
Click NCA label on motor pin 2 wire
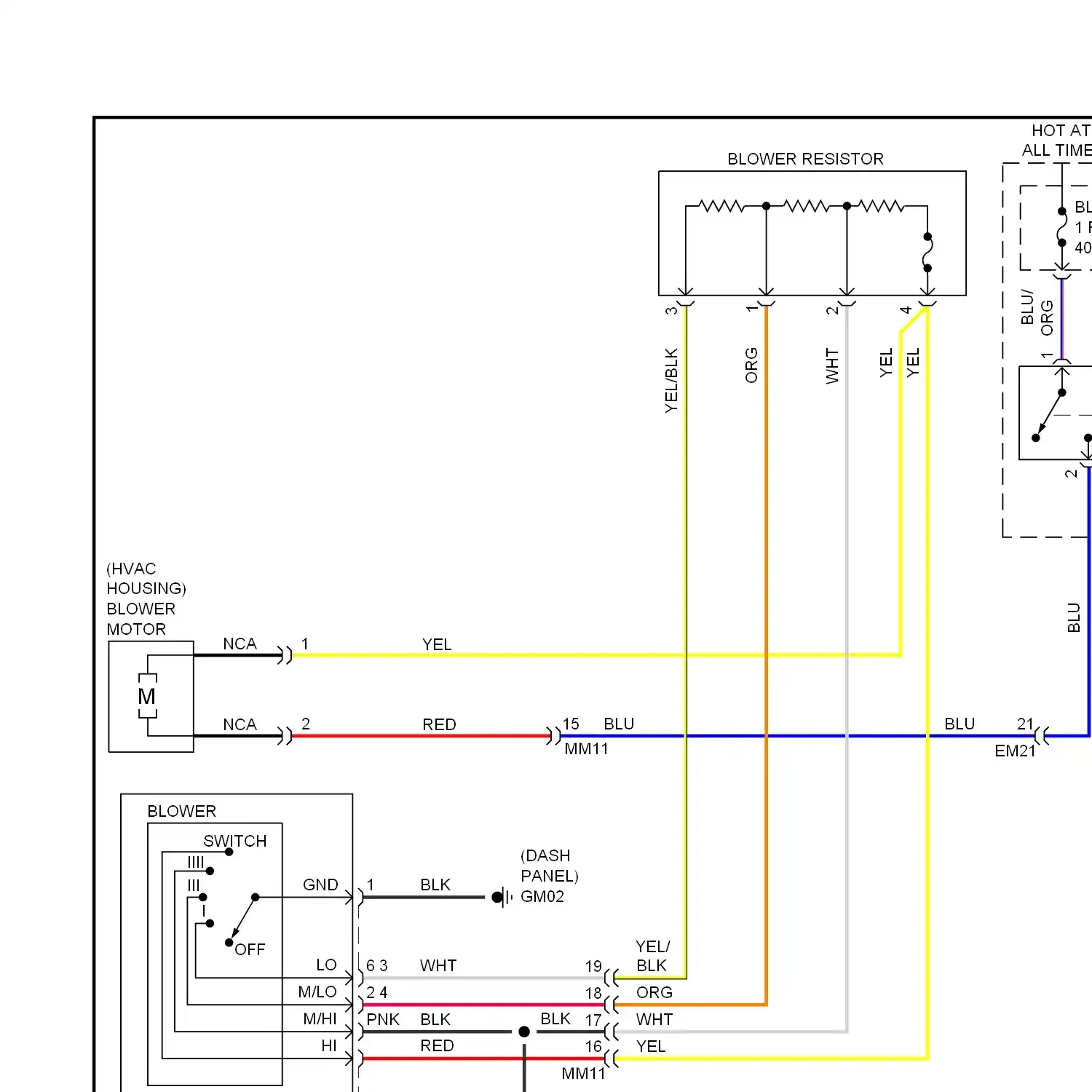coord(240,724)
